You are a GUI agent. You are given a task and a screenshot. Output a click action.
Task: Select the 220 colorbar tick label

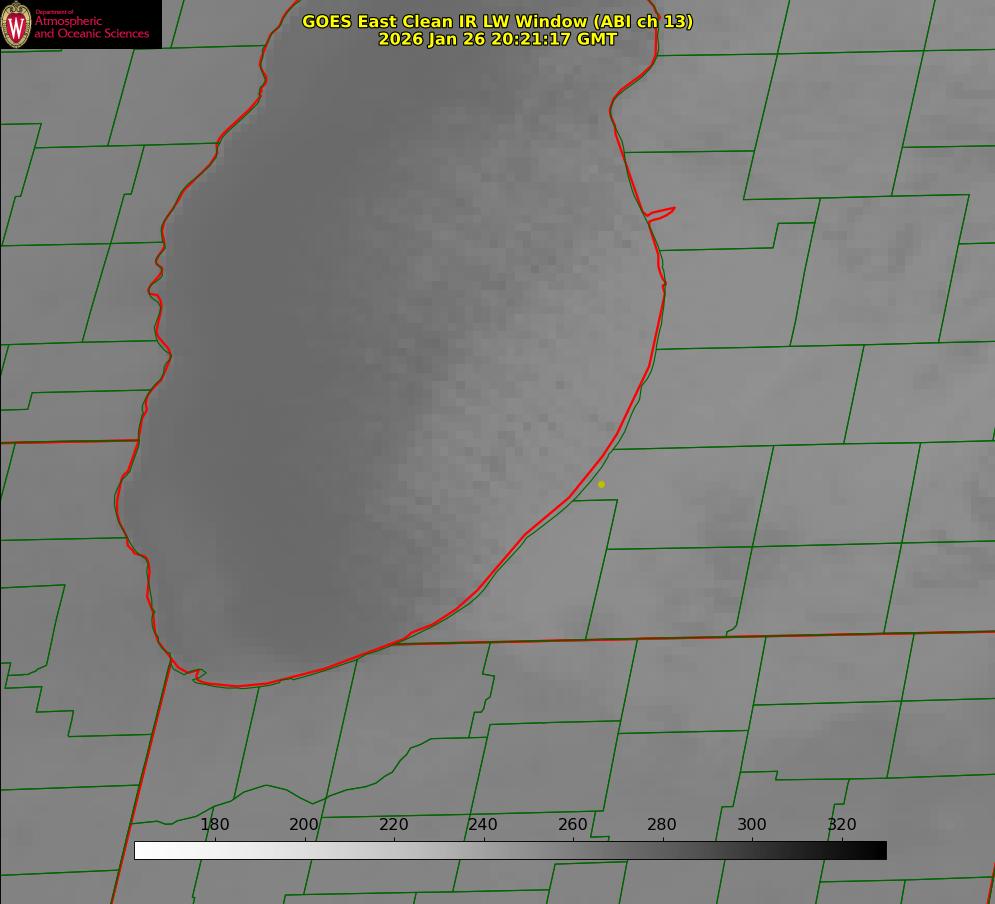394,825
